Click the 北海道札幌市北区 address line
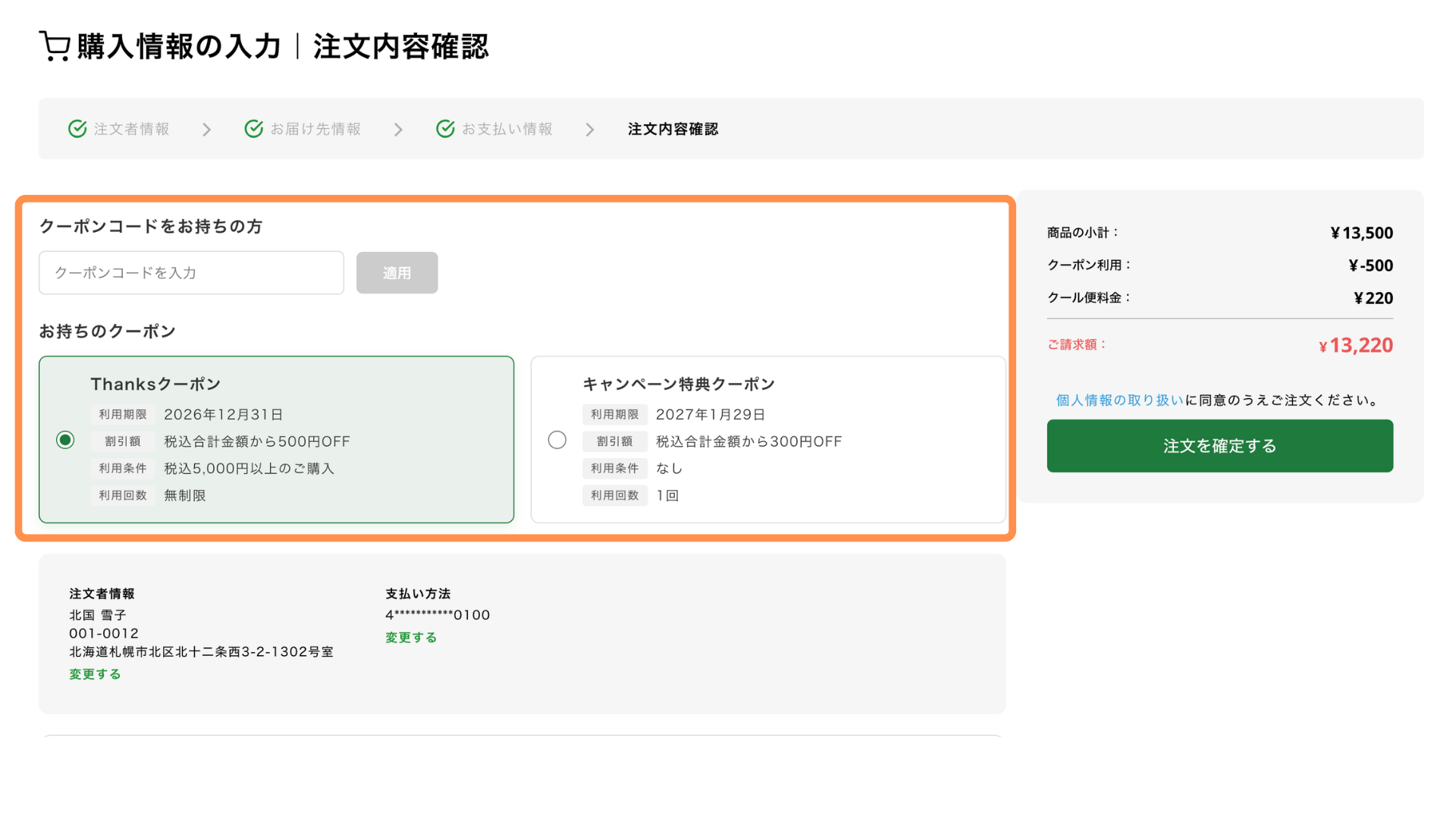1456x819 pixels. pyautogui.click(x=202, y=651)
